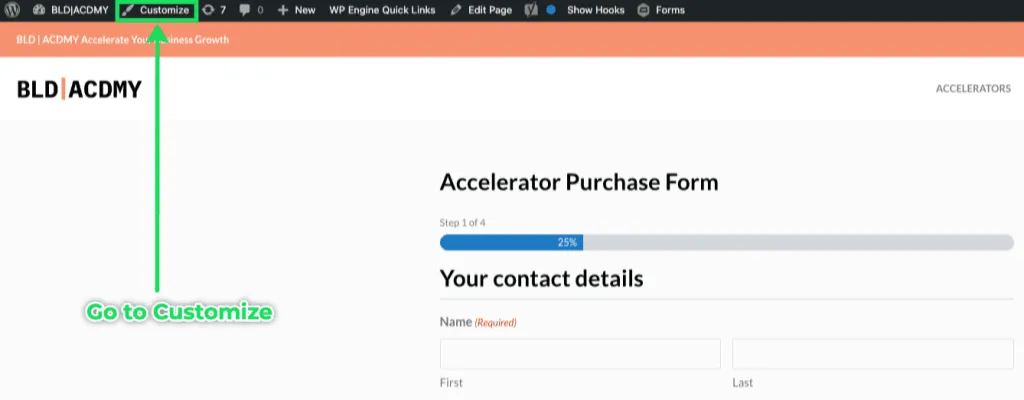Focus the First name input field

[x=580, y=354]
